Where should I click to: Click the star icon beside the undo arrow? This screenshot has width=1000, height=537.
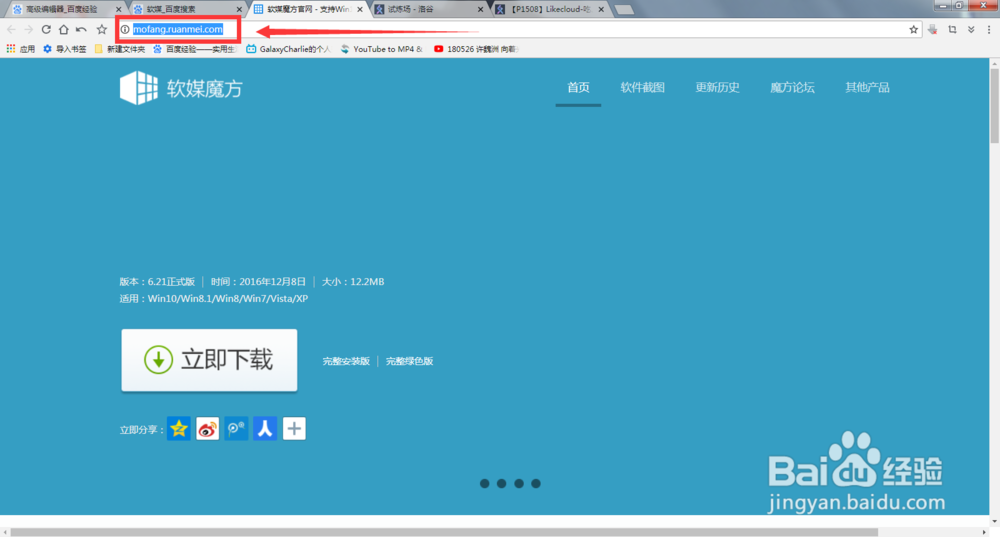[x=101, y=29]
